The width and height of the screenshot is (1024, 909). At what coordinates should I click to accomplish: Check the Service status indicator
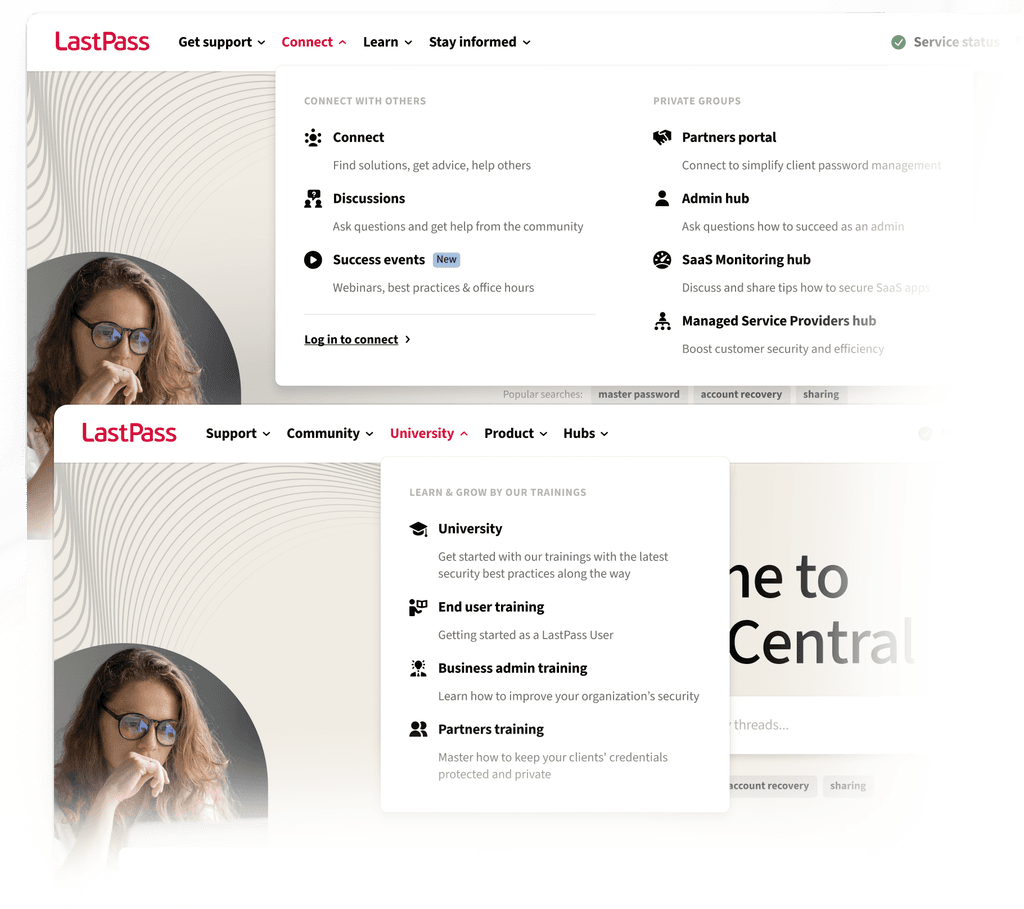pos(945,42)
